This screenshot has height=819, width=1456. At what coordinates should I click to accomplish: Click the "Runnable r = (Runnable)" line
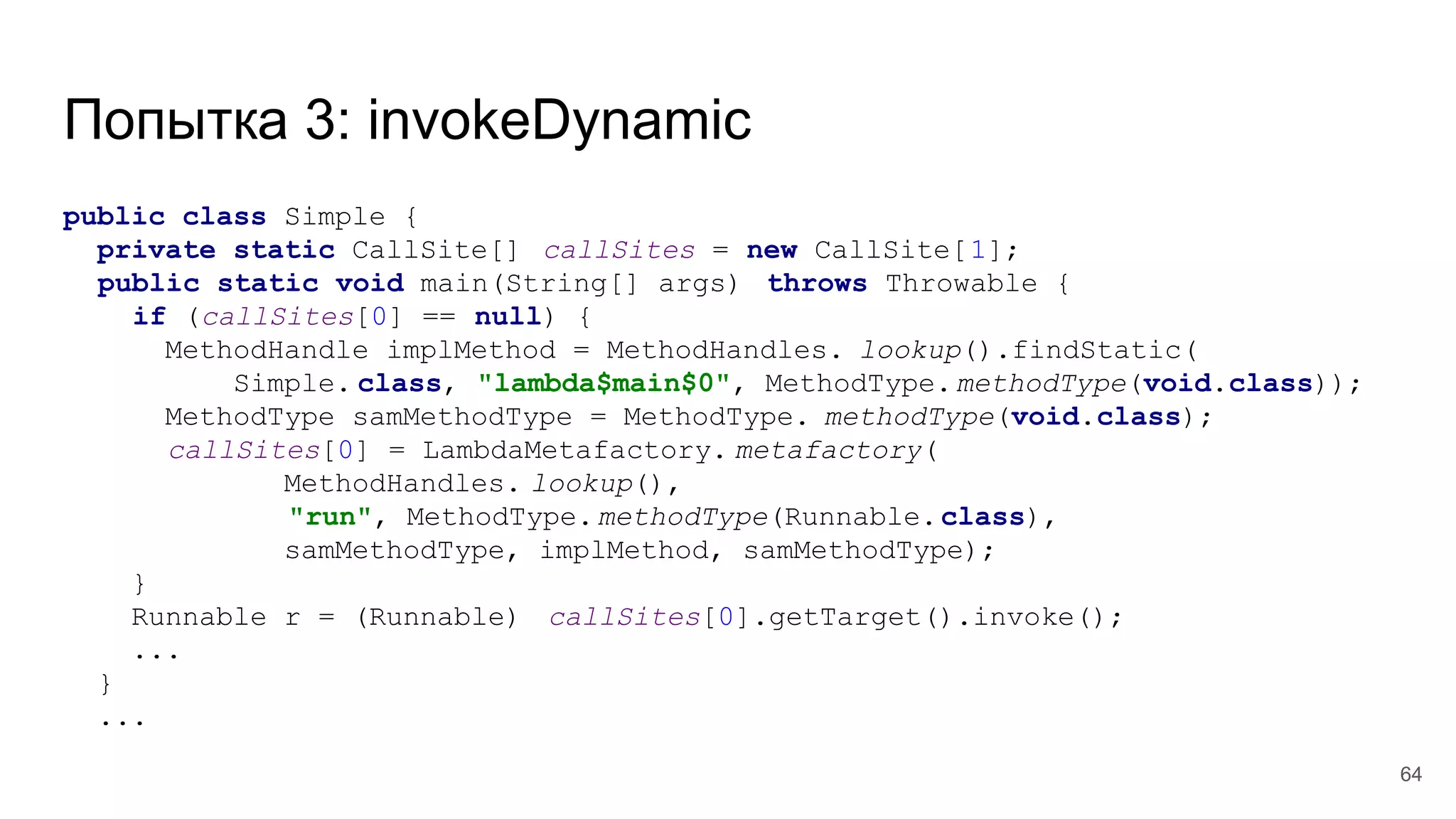click(626, 617)
